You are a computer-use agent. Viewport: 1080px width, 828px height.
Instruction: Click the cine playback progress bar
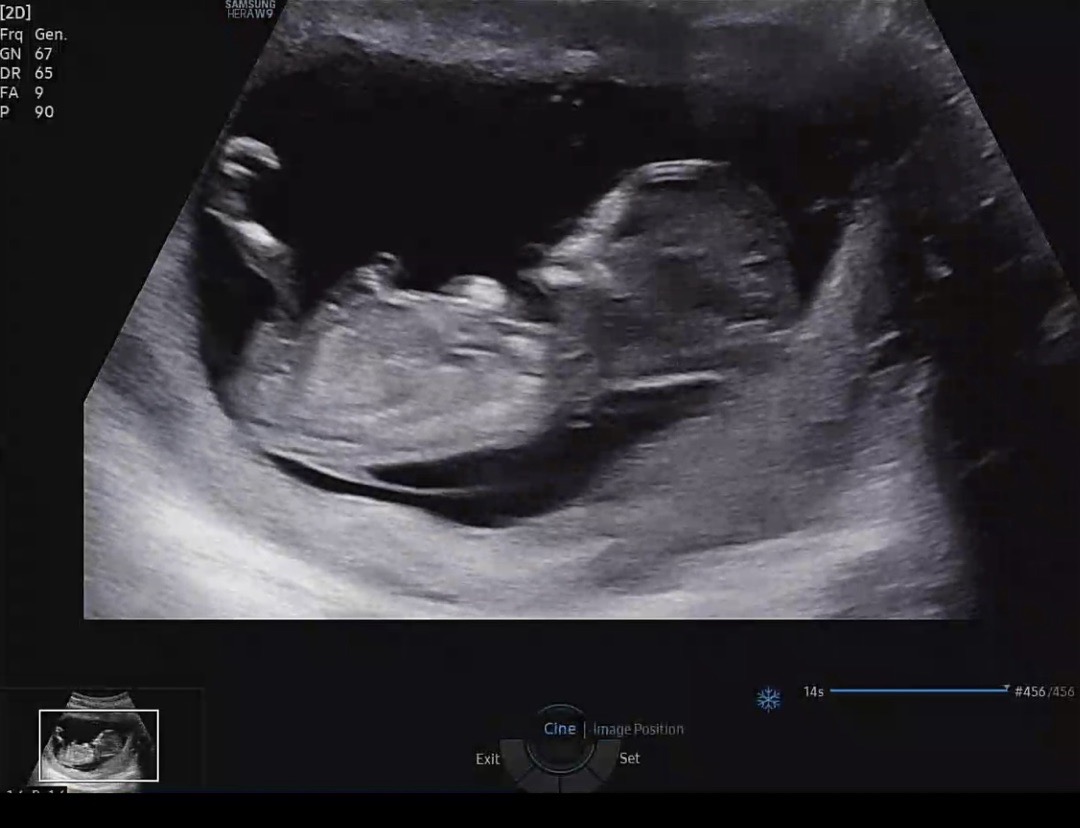[916, 690]
